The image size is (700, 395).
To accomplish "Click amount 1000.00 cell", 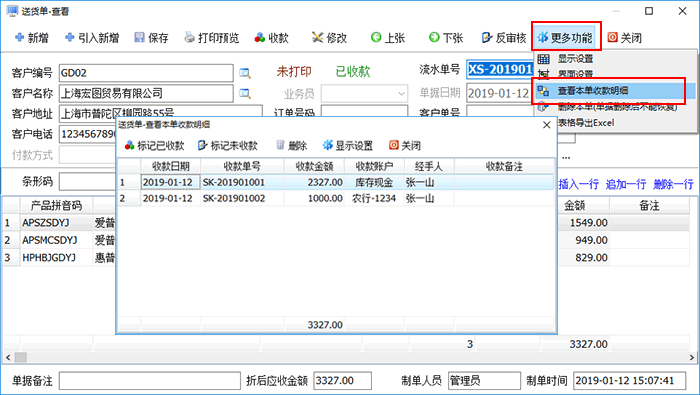I will point(314,198).
